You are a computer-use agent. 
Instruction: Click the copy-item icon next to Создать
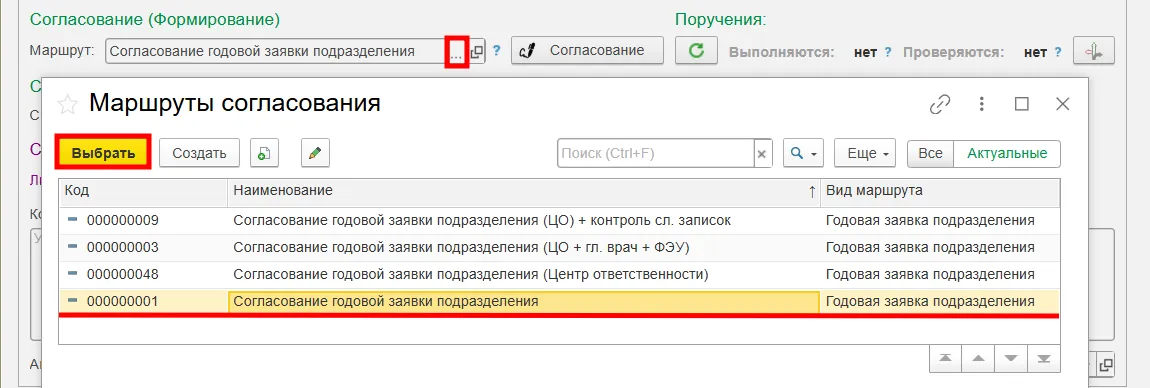pos(264,153)
